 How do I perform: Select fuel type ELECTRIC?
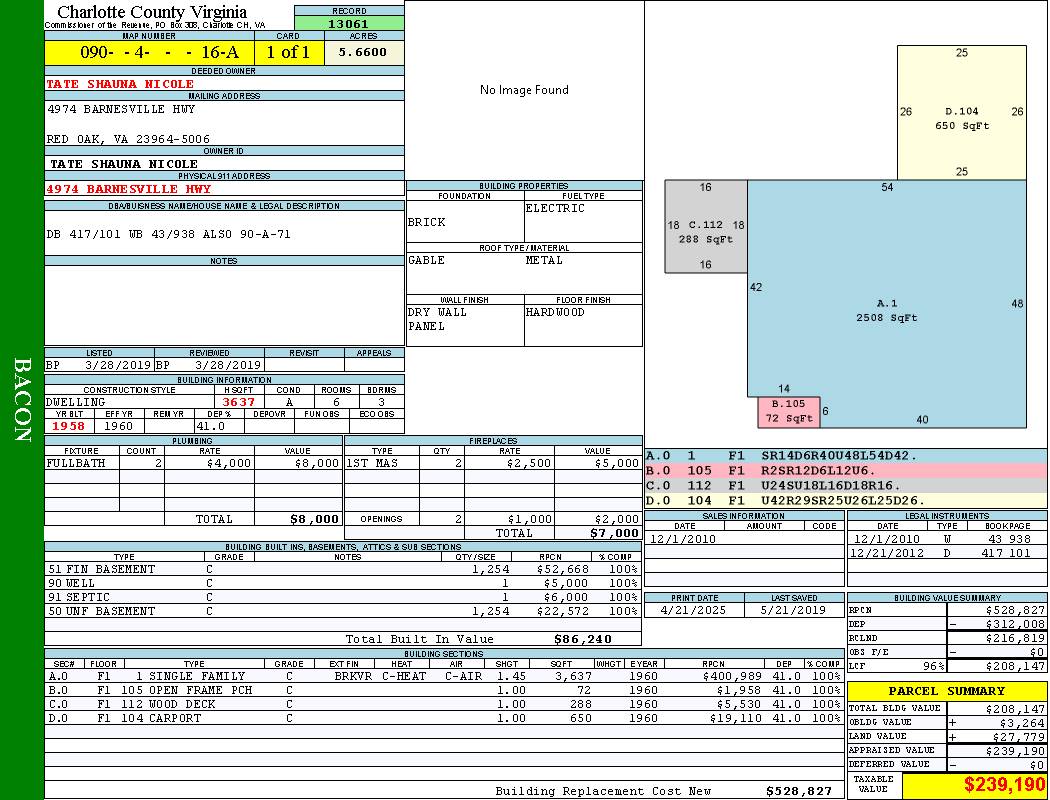[x=555, y=208]
